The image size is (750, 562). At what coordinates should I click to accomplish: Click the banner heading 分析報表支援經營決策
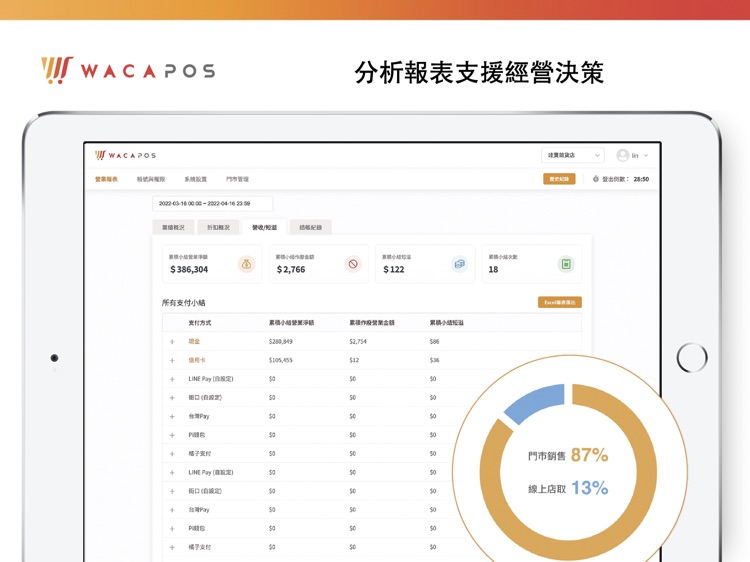point(479,72)
